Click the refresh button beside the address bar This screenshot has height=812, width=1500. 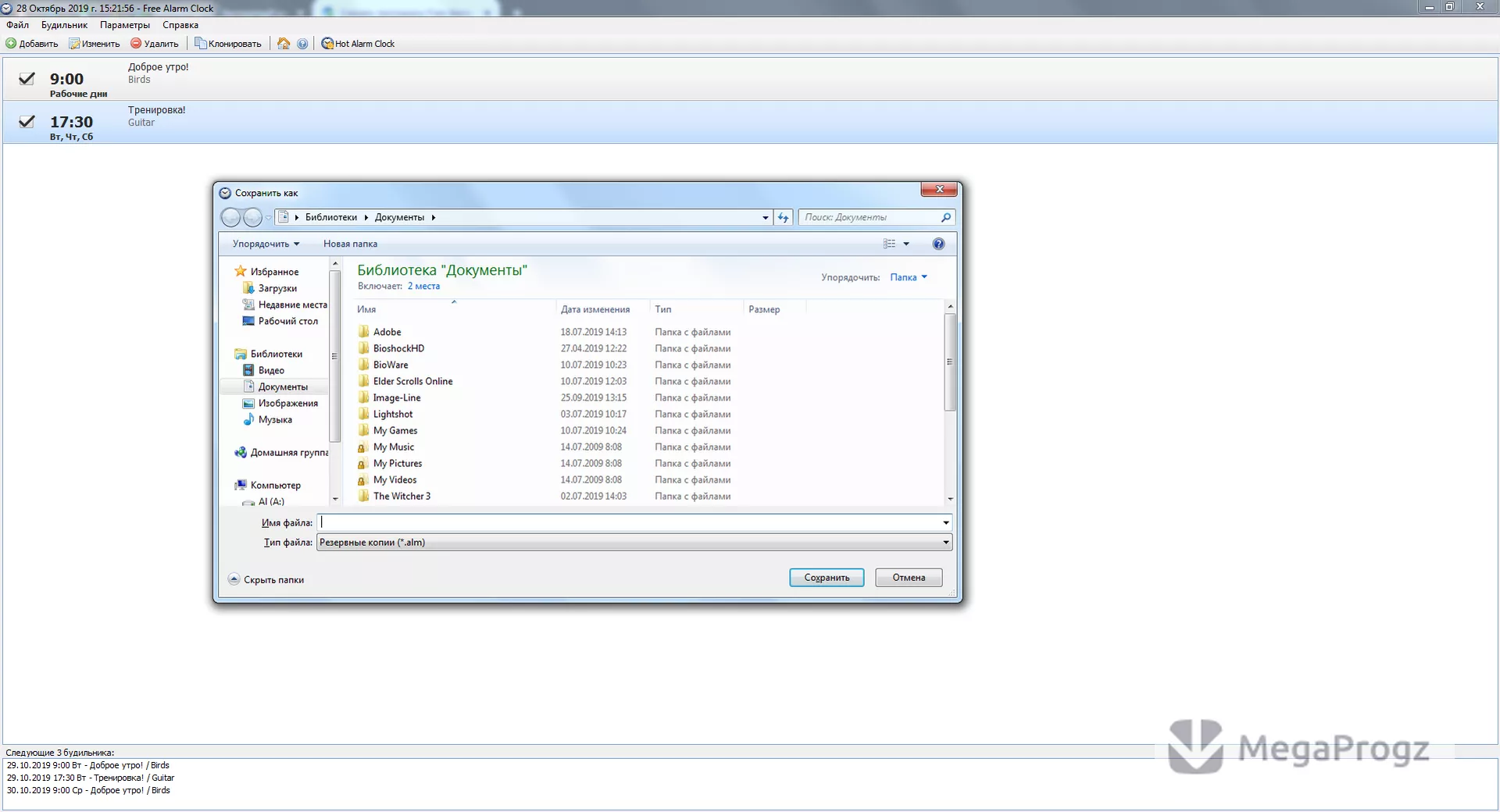coord(784,218)
